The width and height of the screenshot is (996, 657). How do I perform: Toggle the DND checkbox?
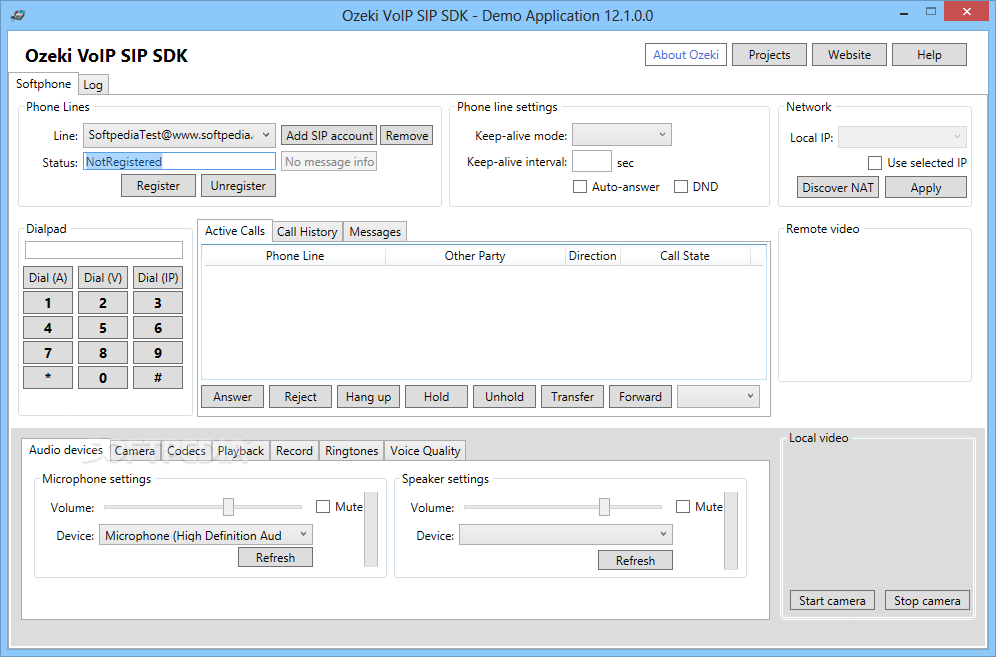tap(681, 187)
